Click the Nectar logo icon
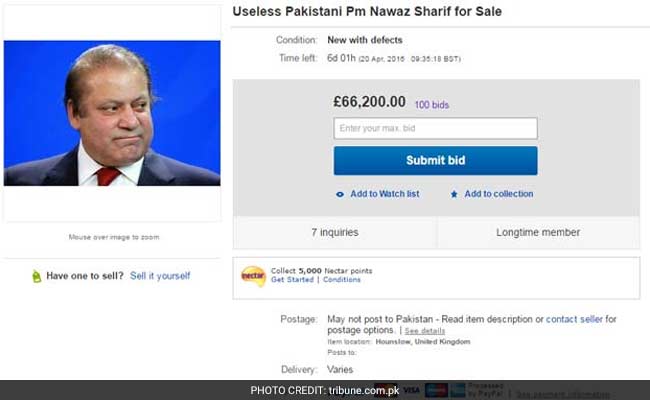 pos(254,275)
